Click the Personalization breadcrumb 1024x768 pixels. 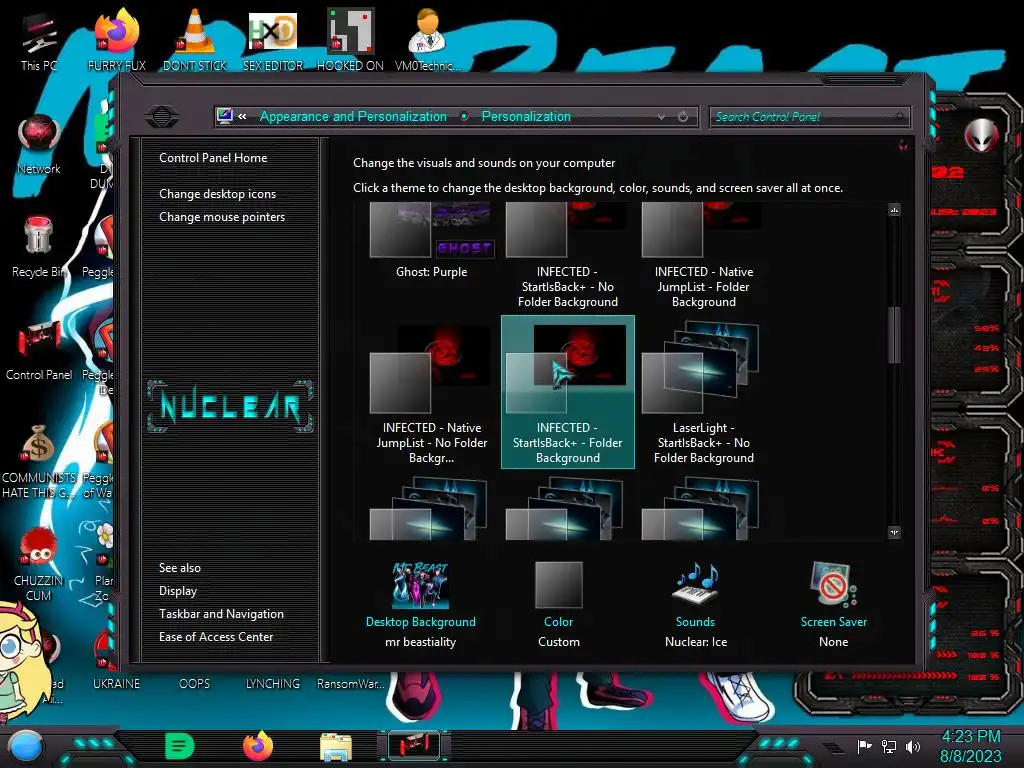pos(526,116)
